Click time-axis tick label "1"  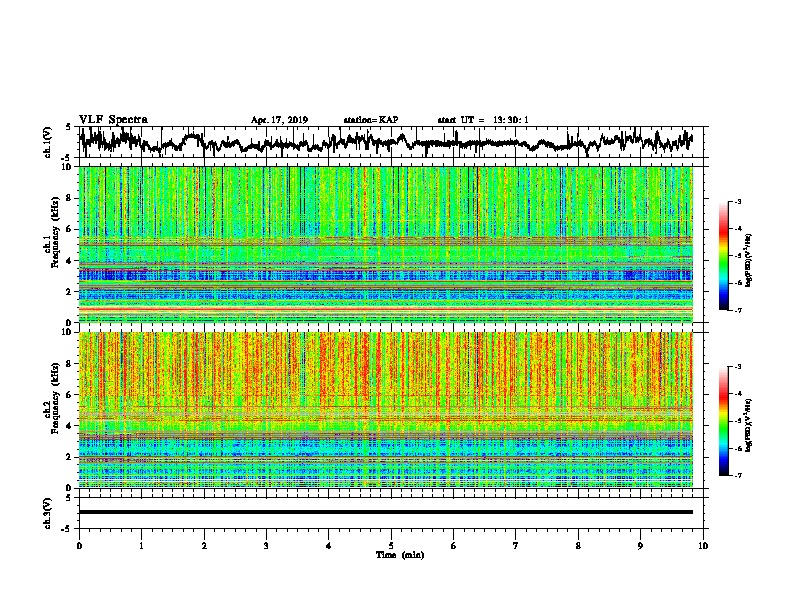coord(141,545)
